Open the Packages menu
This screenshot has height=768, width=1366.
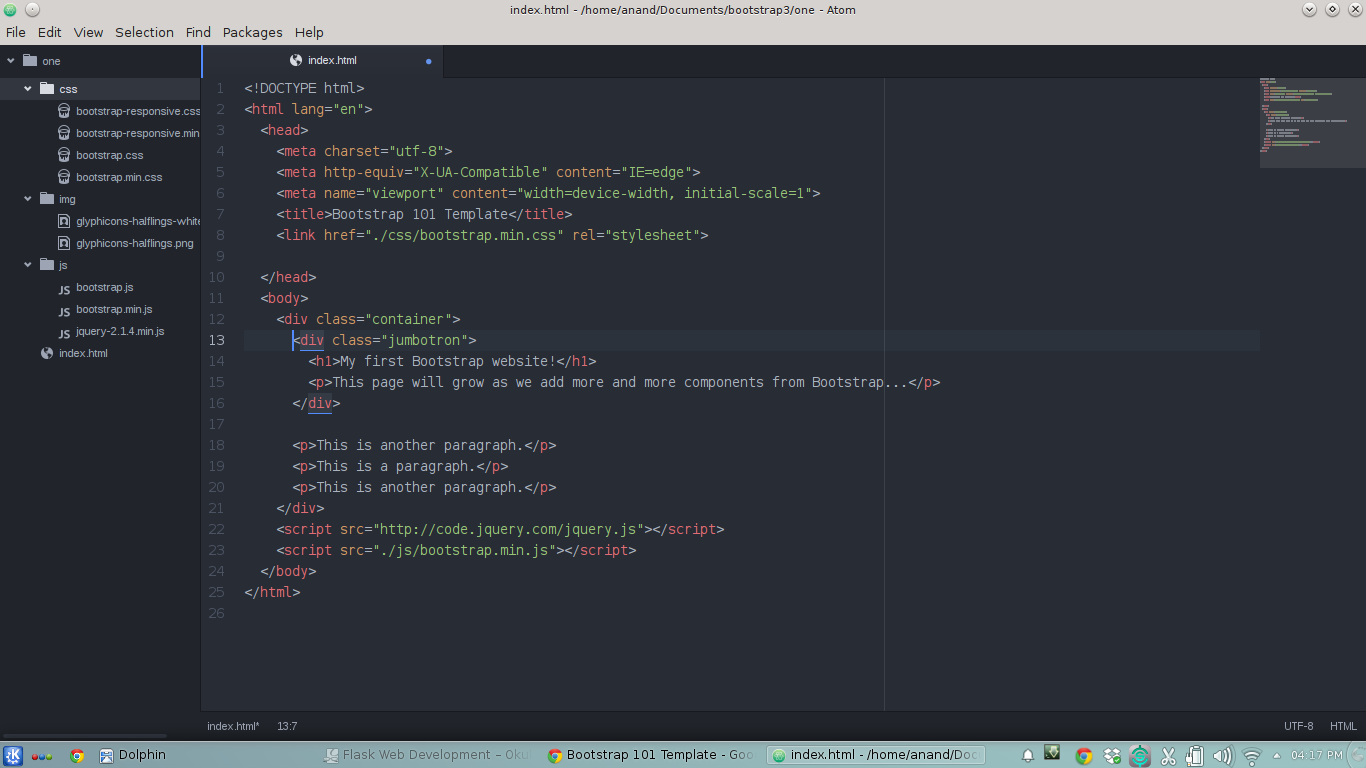click(252, 32)
